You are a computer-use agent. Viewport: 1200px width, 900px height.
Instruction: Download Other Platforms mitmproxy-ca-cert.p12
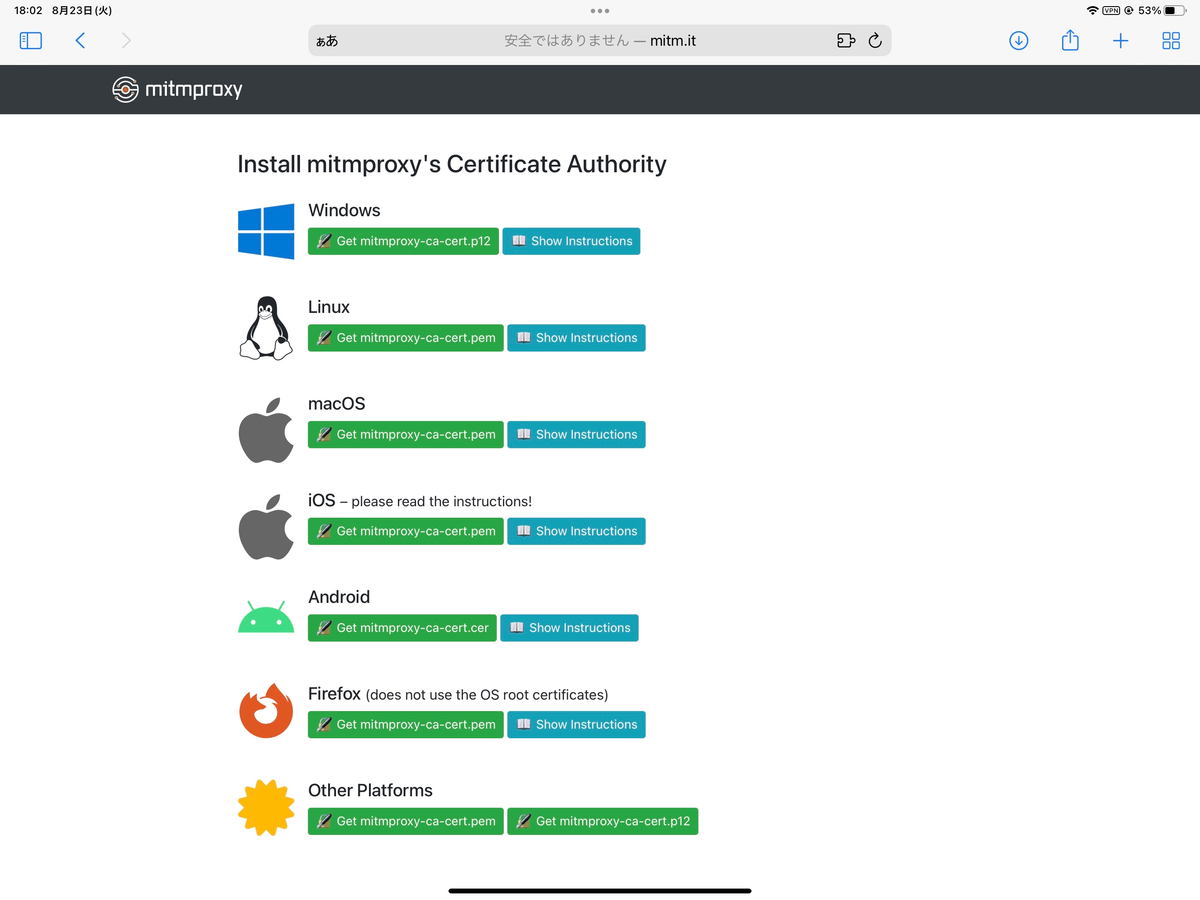coord(603,822)
